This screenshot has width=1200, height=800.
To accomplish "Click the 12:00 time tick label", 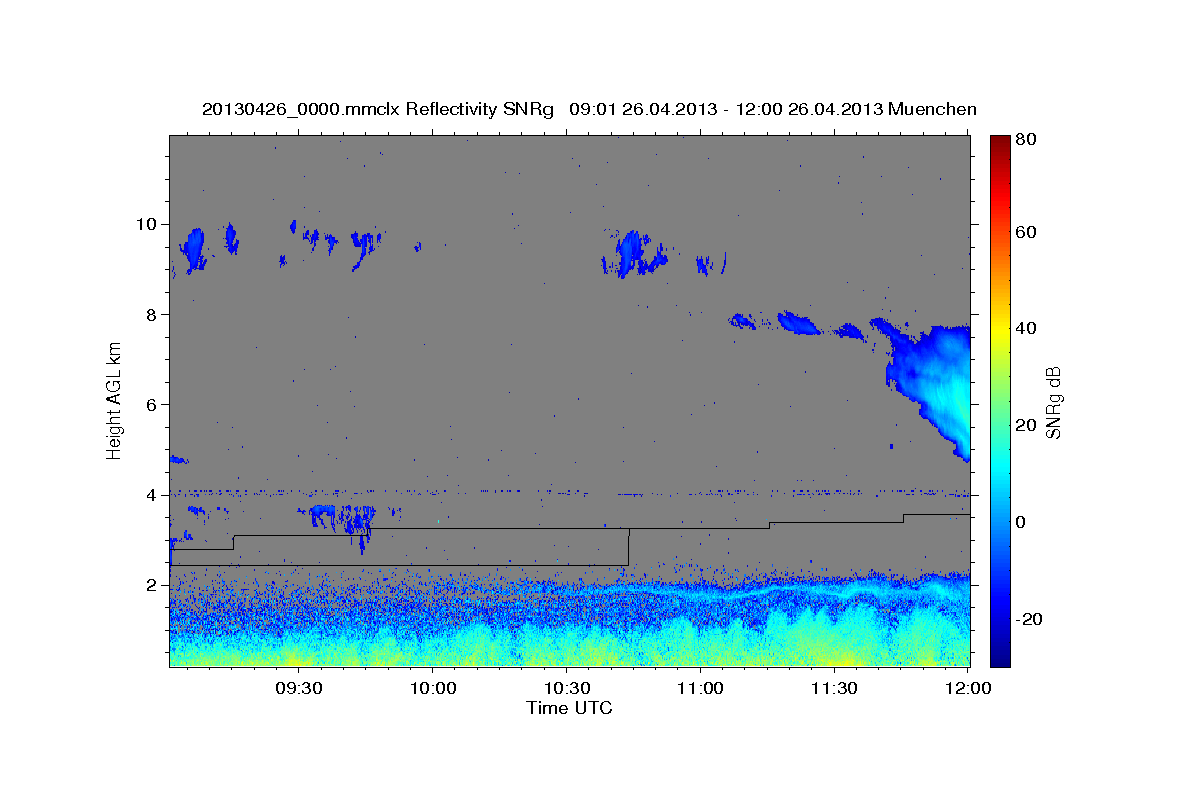I will pyautogui.click(x=966, y=688).
